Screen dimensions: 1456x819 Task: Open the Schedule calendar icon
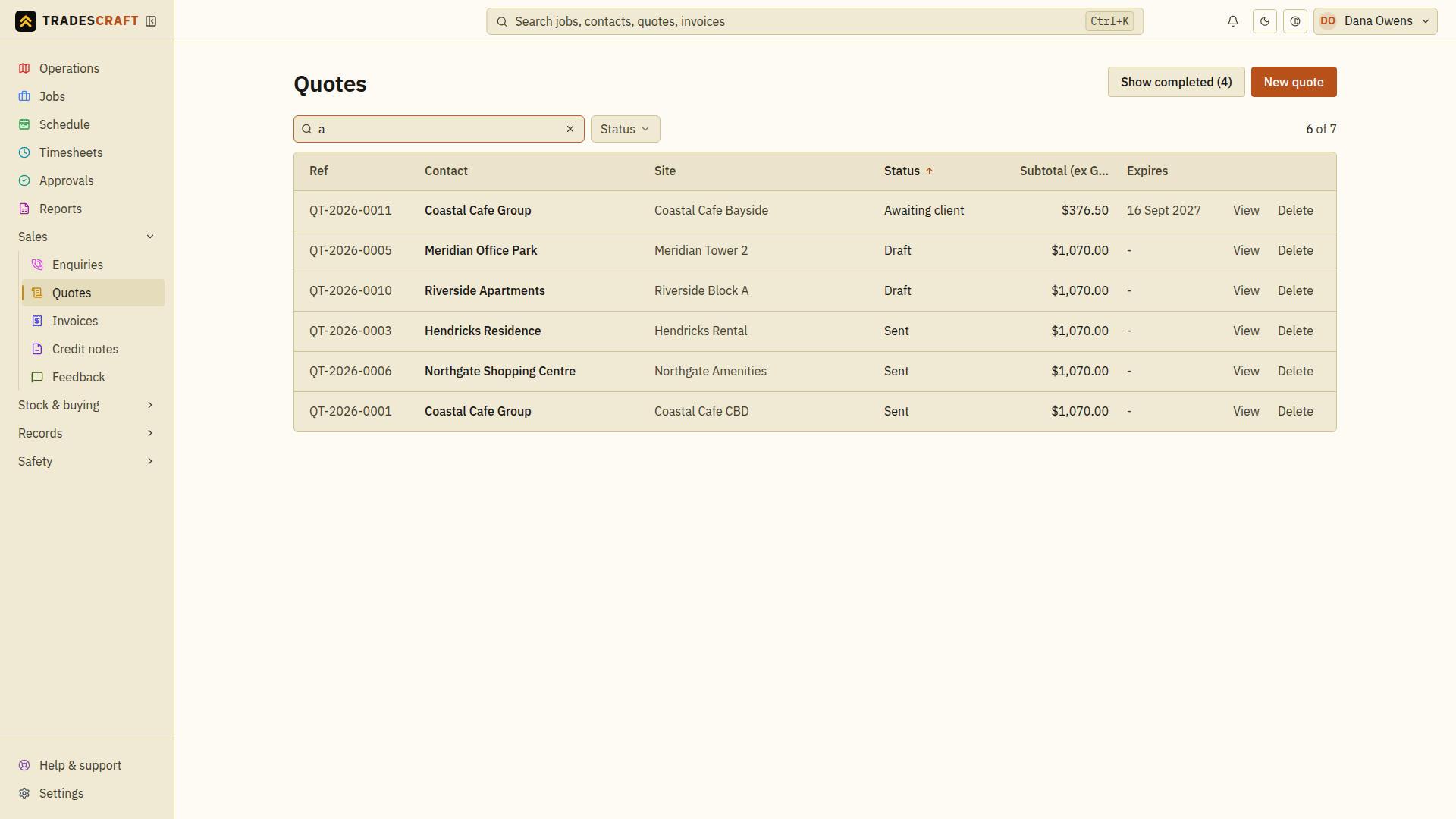[x=24, y=124]
